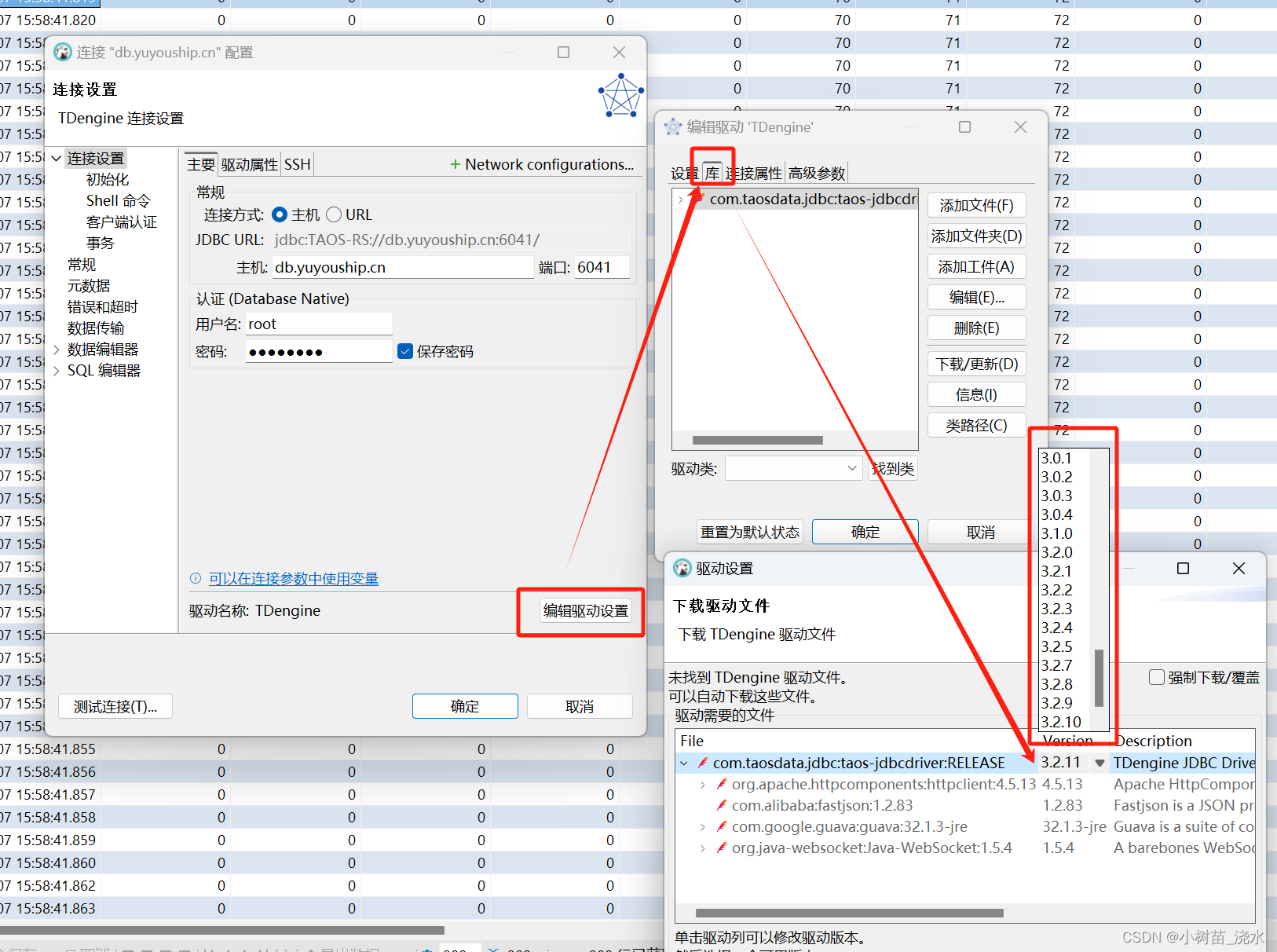Click the plus icon of Network configurations

point(455,164)
